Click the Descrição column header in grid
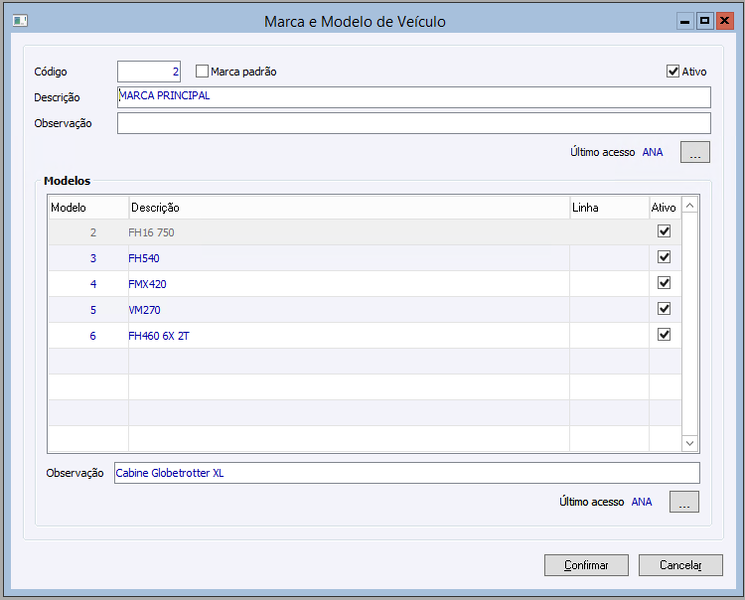Image resolution: width=745 pixels, height=600 pixels. tap(349, 208)
